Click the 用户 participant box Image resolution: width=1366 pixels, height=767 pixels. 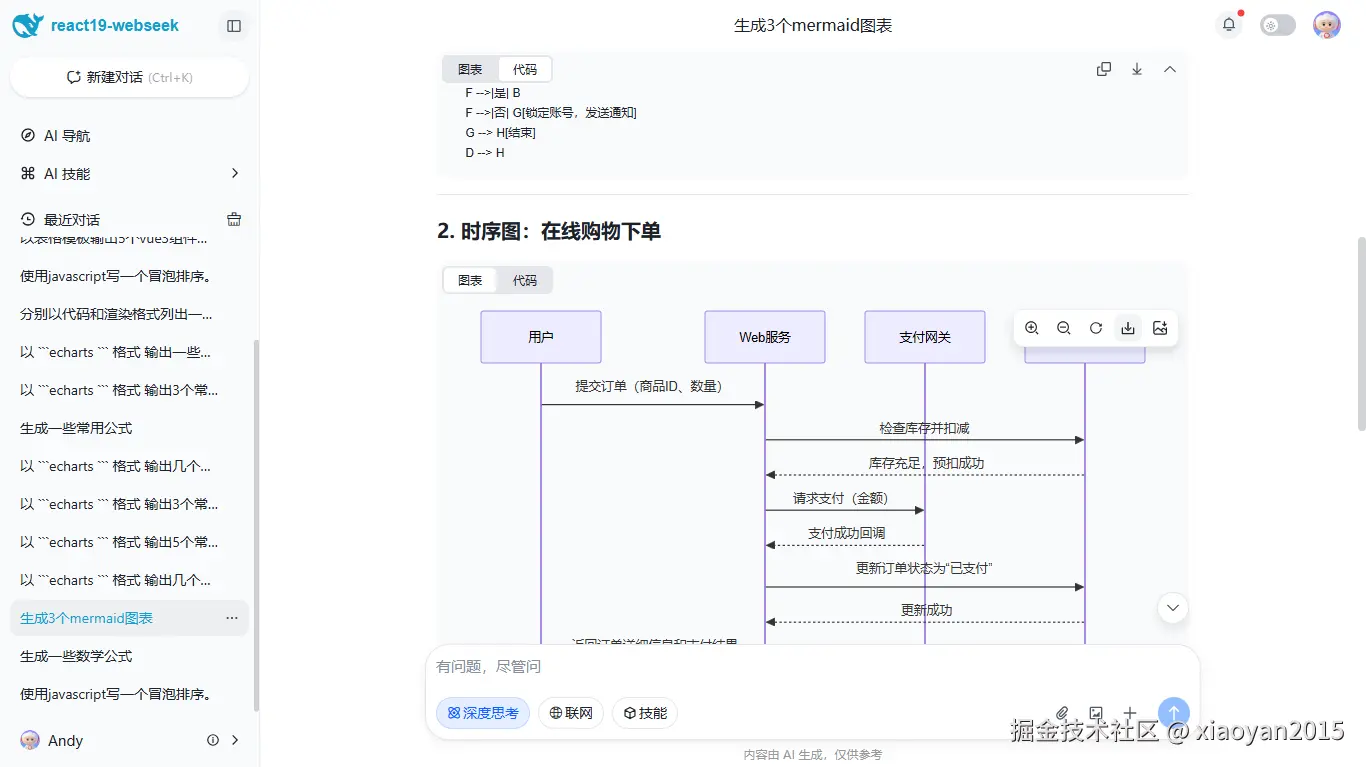click(541, 337)
